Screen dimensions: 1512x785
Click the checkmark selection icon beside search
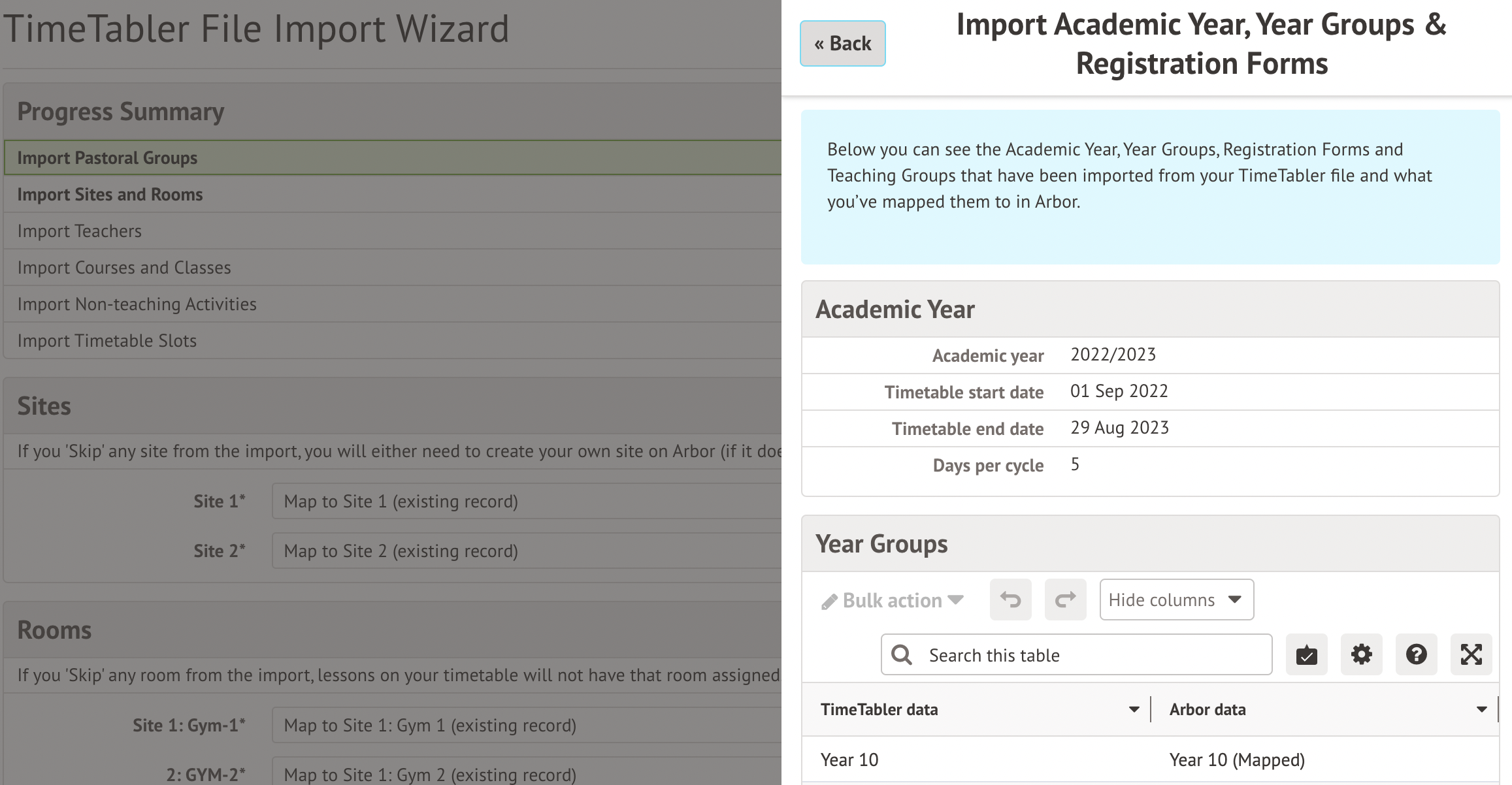click(x=1306, y=654)
